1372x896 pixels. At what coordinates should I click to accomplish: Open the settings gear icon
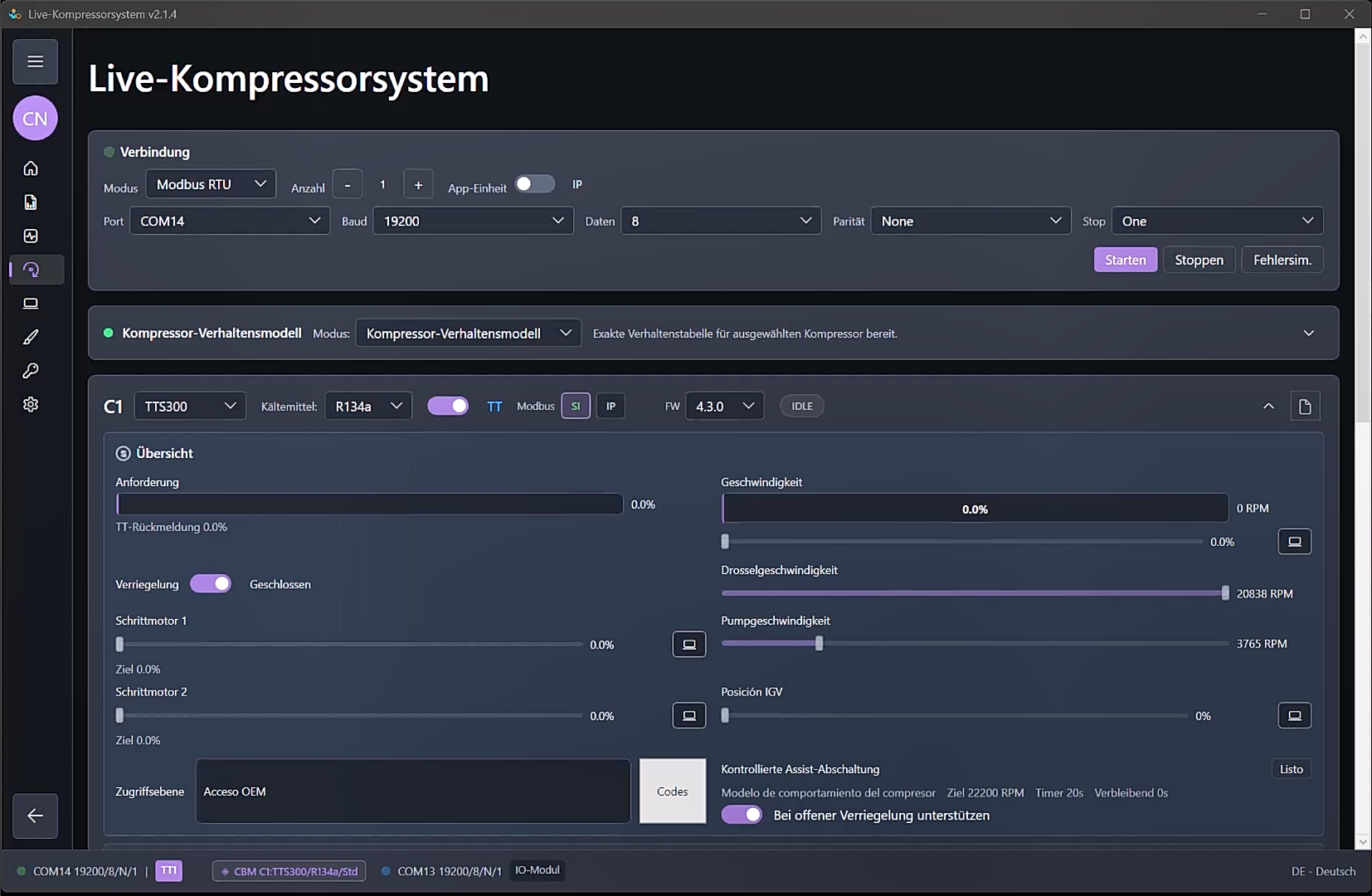click(31, 405)
